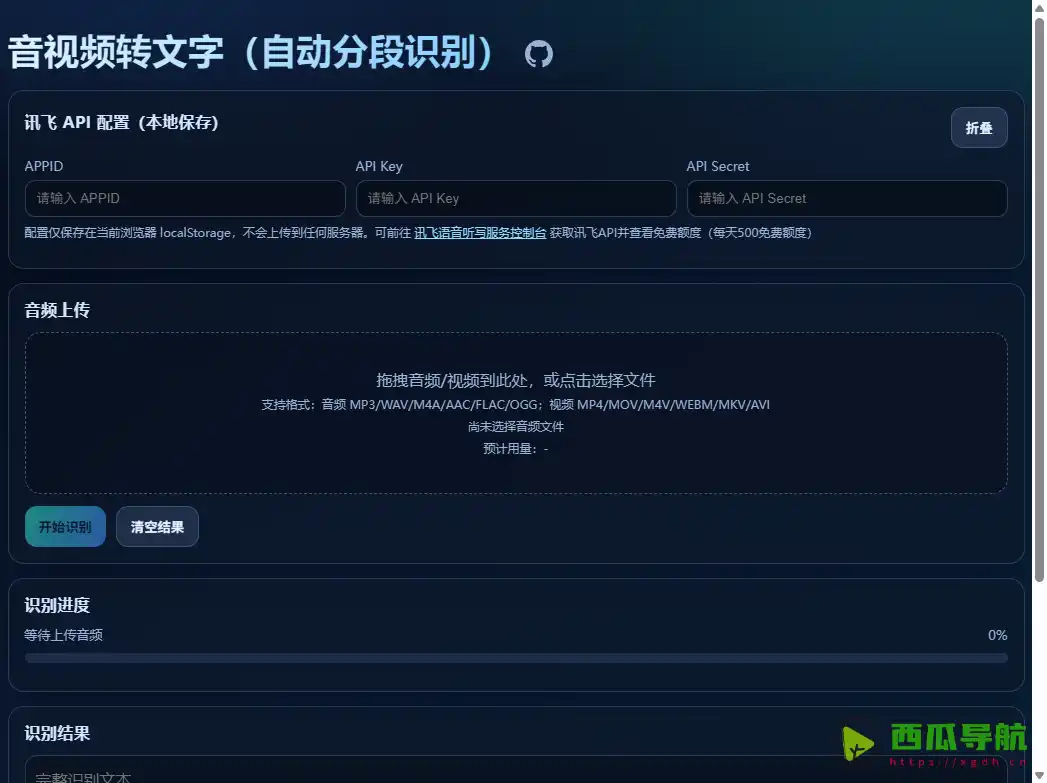Click the 音频上传 heading
Image resolution: width=1047 pixels, height=783 pixels.
(57, 310)
